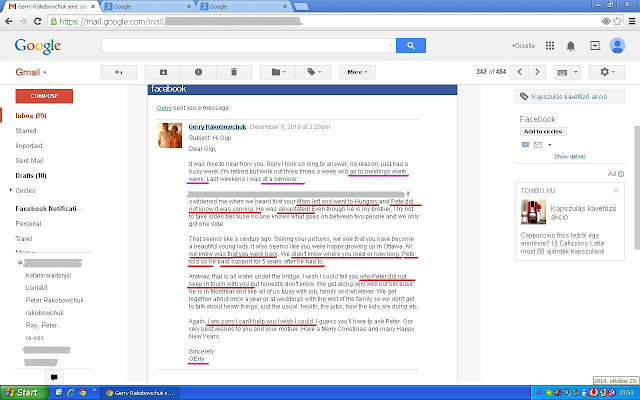The height and width of the screenshot is (400, 640).
Task: Open the Starred folder
Action: click(26, 131)
